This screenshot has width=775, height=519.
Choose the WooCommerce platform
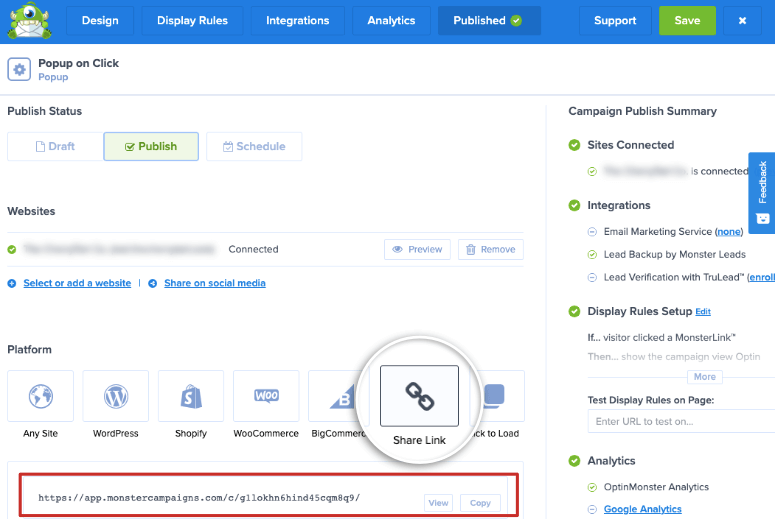click(x=266, y=396)
